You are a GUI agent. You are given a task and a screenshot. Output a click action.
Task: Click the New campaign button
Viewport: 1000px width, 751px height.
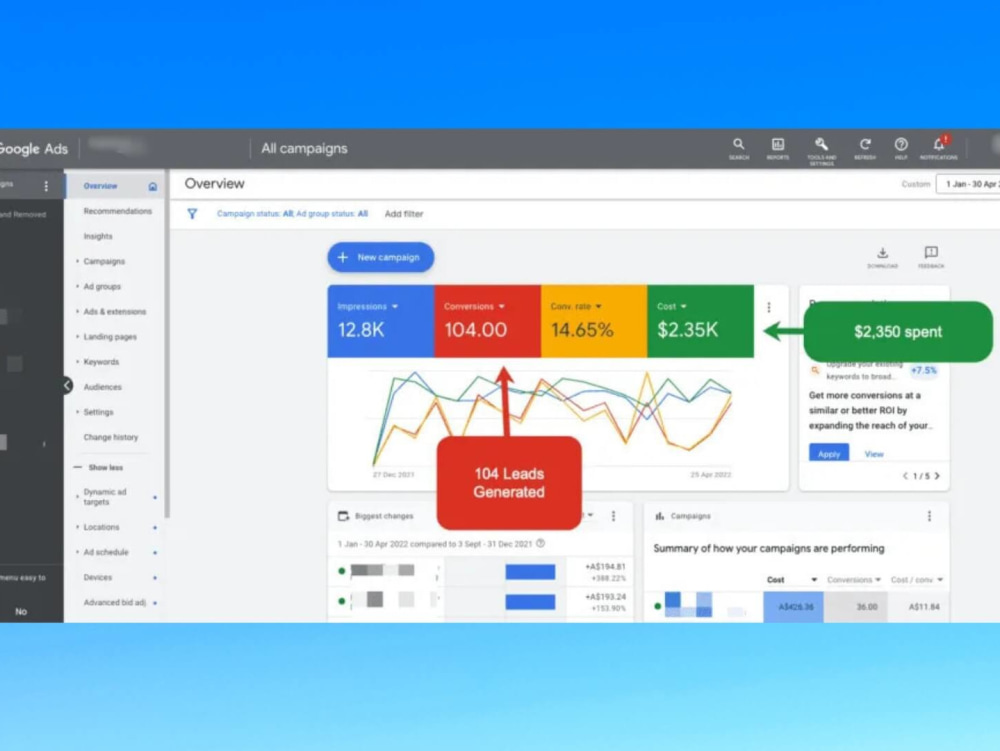[x=381, y=257]
